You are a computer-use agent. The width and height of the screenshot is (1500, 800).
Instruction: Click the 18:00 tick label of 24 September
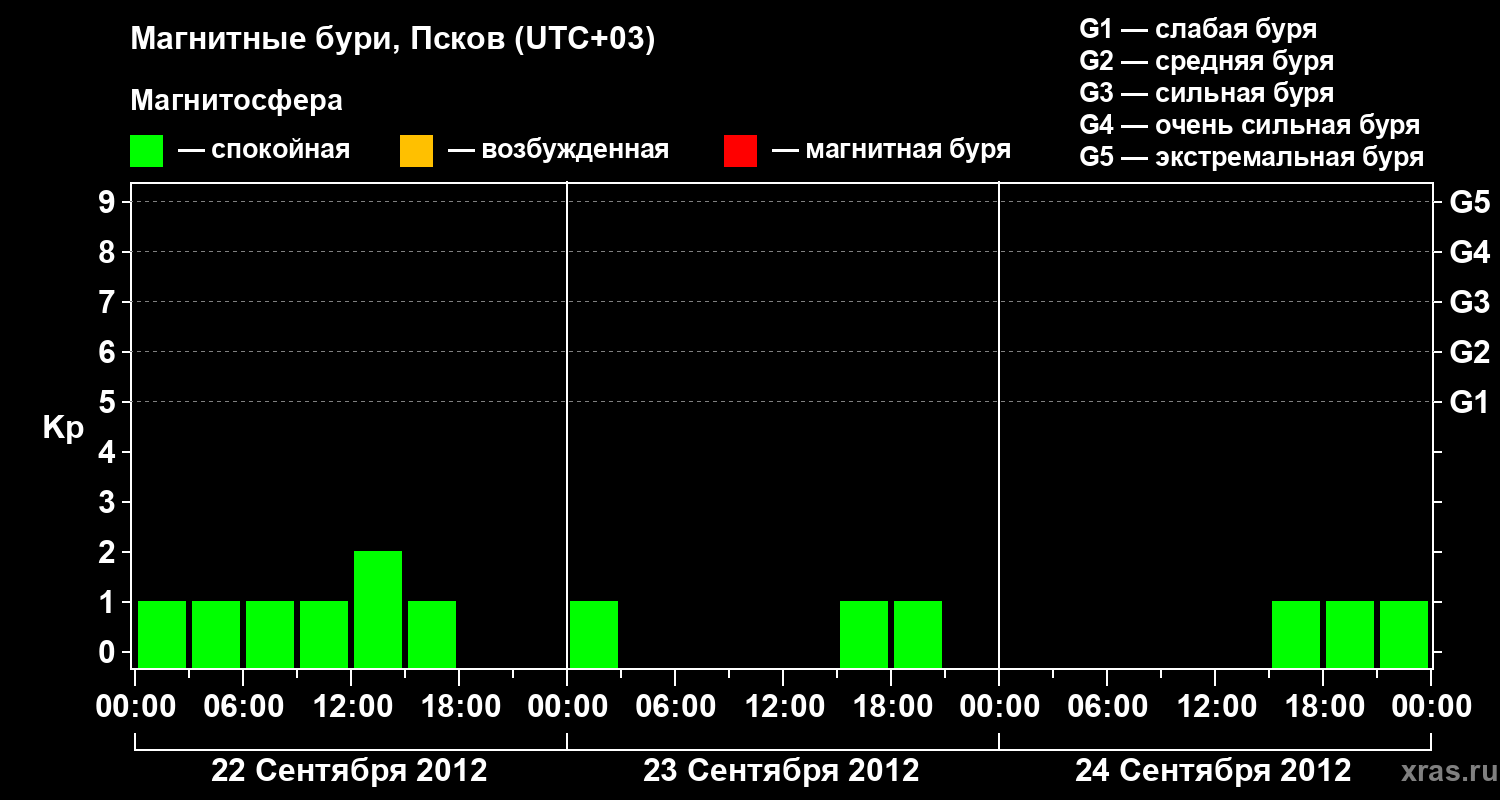coord(1323,707)
